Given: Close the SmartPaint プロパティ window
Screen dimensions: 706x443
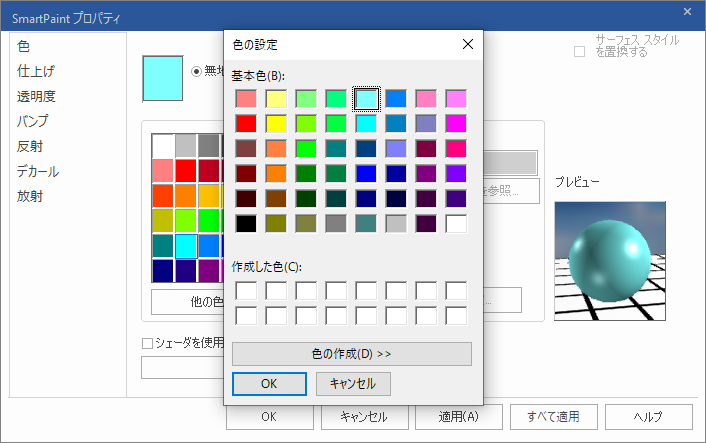Looking at the screenshot, I should point(687,12).
